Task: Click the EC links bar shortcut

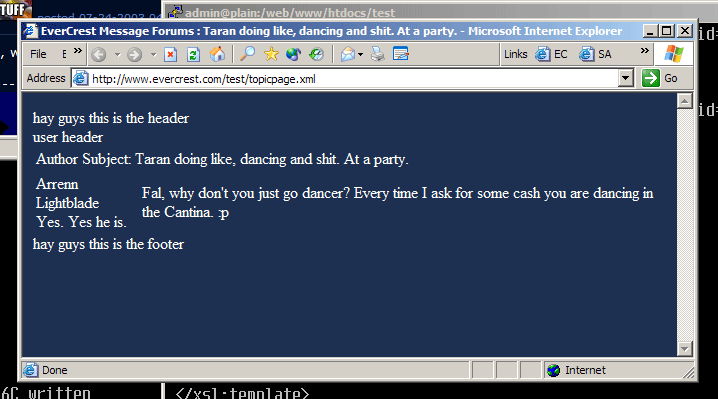Action: point(551,54)
